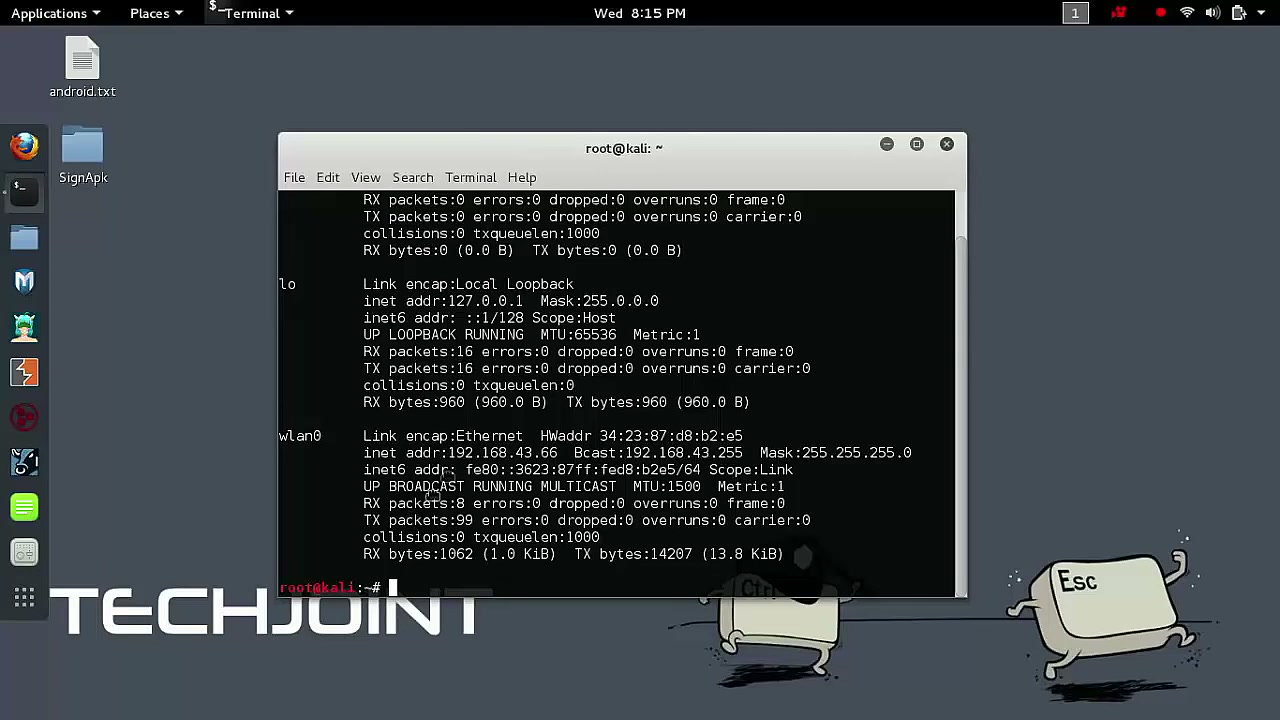Open the Wi-Fi network indicator
The image size is (1280, 720).
(1187, 13)
